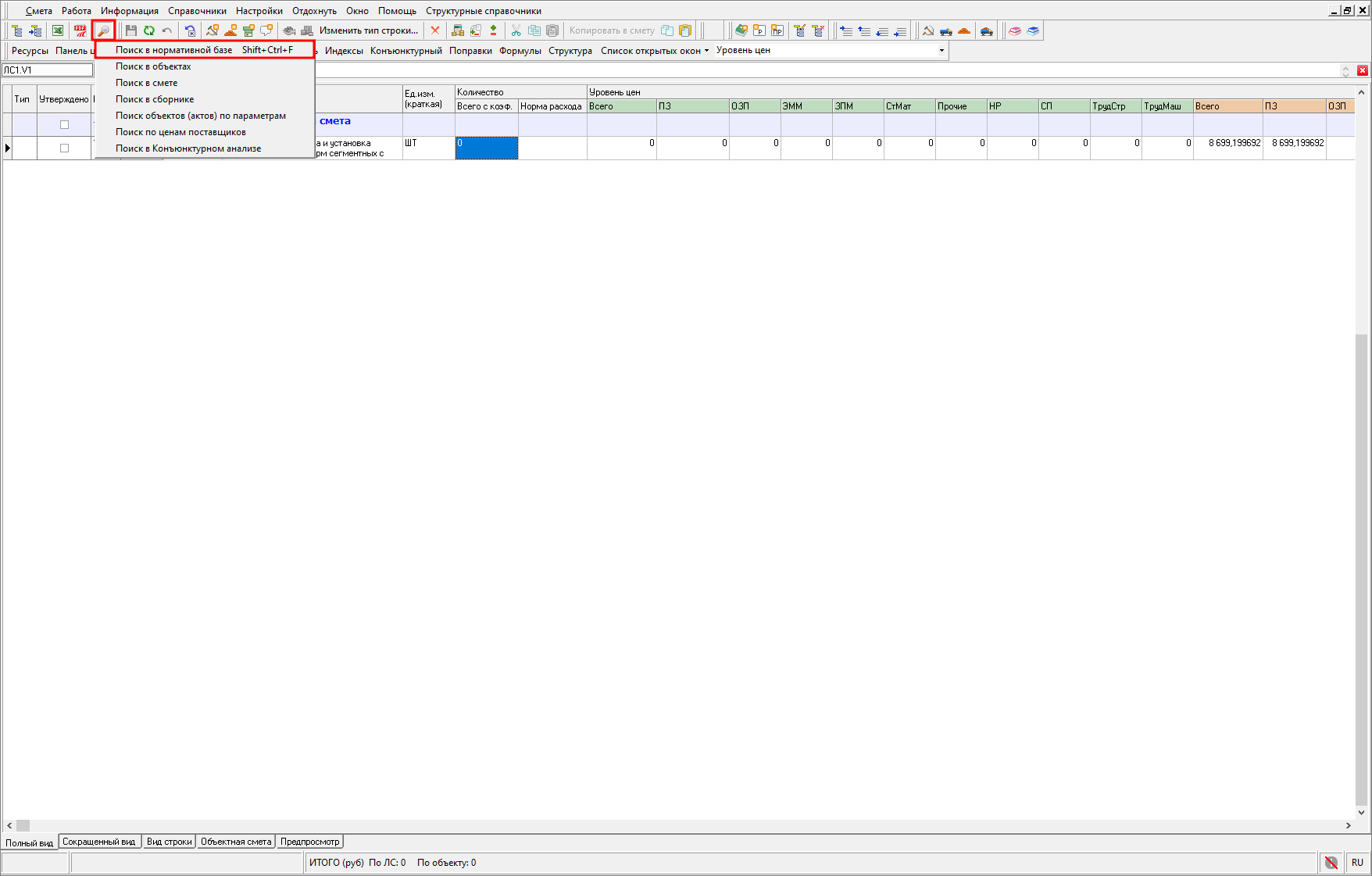This screenshot has width=1372, height=876.
Task: Click the green refresh arrows icon
Action: pyautogui.click(x=148, y=30)
